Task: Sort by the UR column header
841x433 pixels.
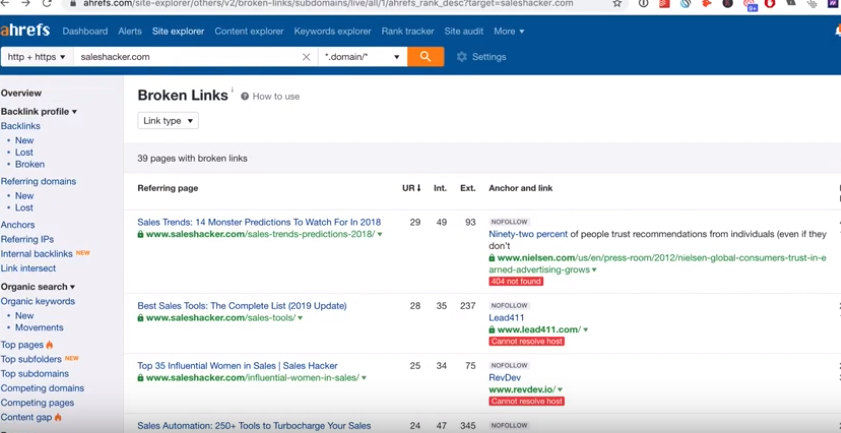Action: click(411, 188)
